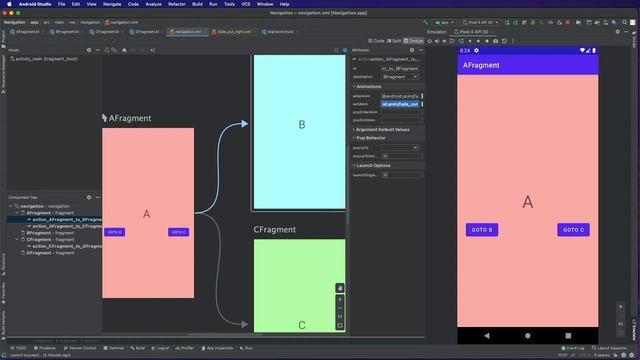Click the Apple menu icon
Viewport: 640px width, 360px height.
point(9,4)
